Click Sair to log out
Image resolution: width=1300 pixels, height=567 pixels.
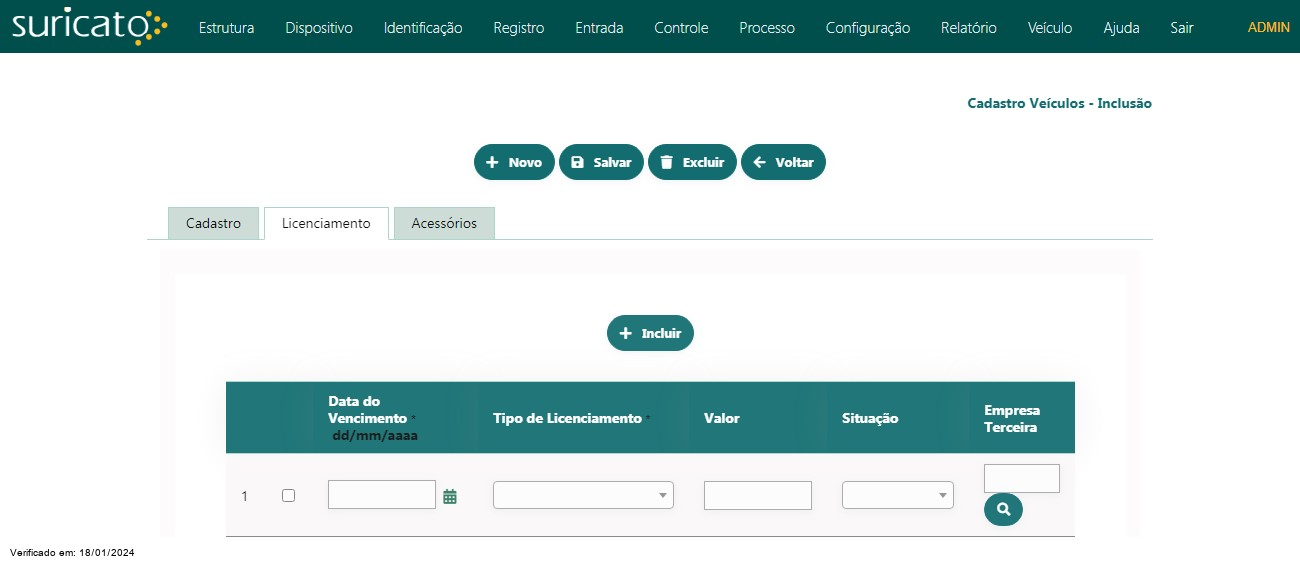coord(1181,28)
